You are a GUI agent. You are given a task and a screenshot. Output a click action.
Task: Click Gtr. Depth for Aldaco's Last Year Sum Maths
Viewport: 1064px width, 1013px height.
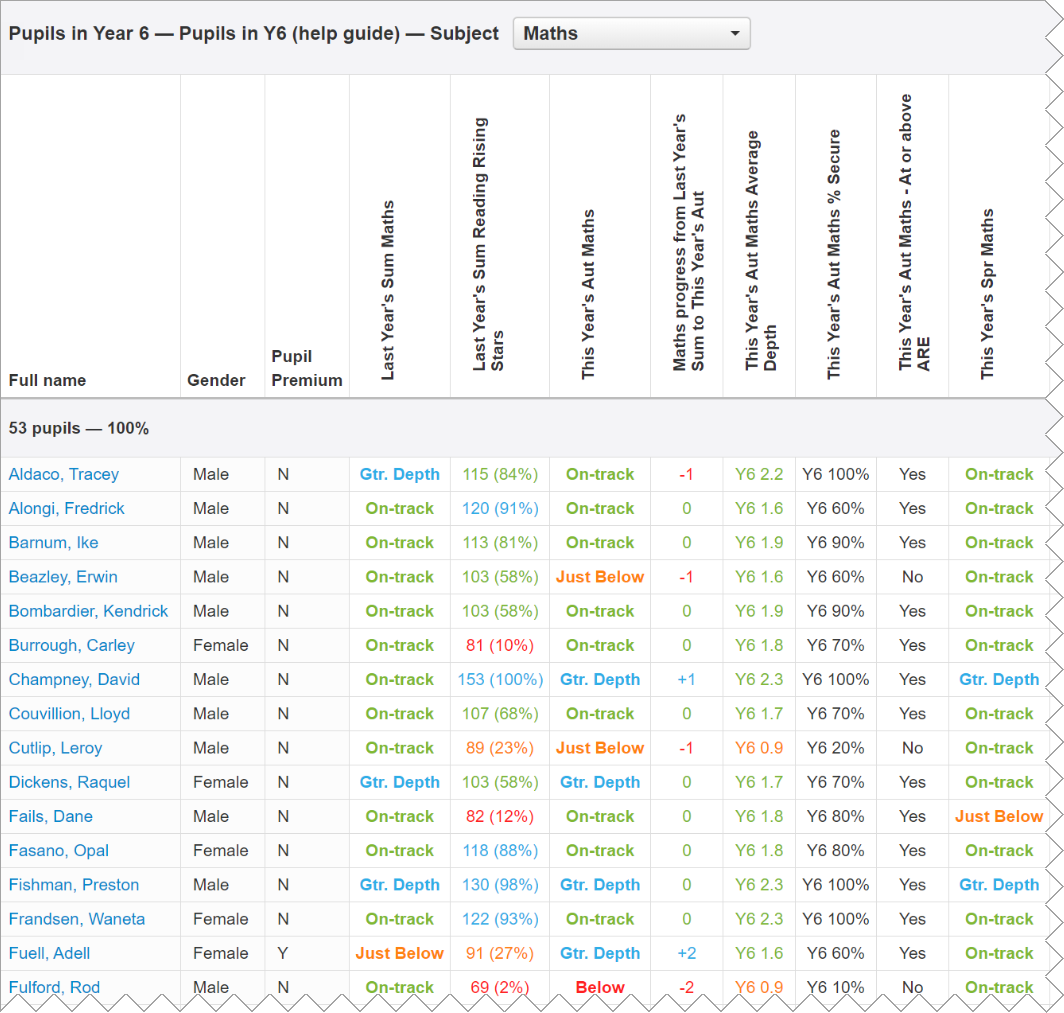400,474
